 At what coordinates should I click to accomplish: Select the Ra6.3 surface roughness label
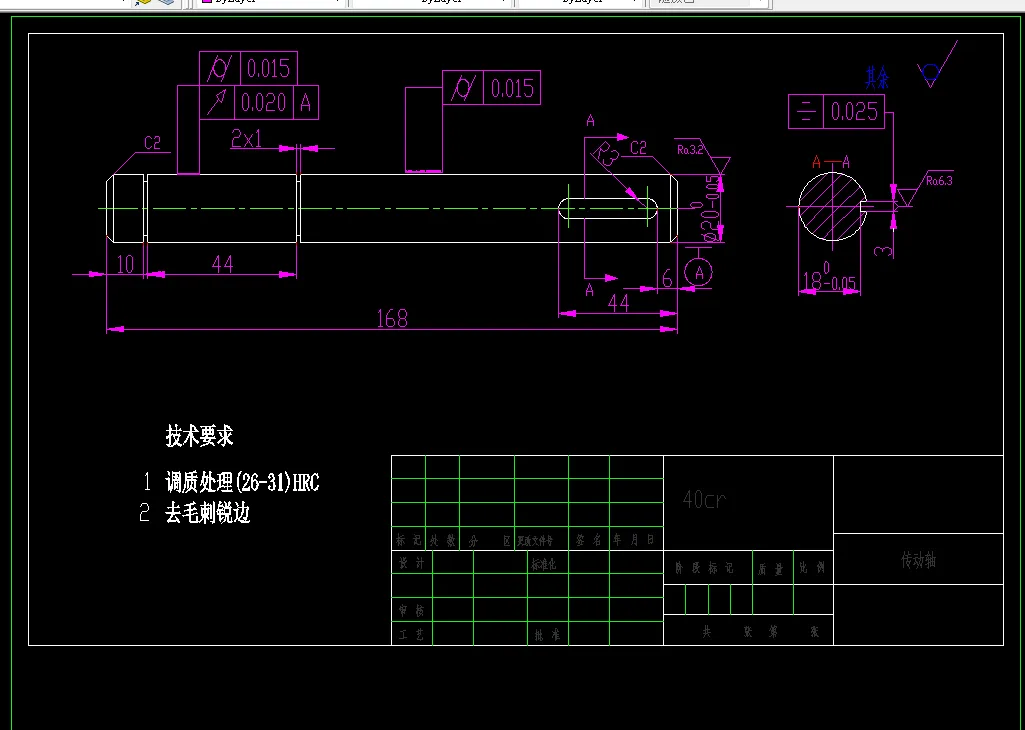pos(939,181)
